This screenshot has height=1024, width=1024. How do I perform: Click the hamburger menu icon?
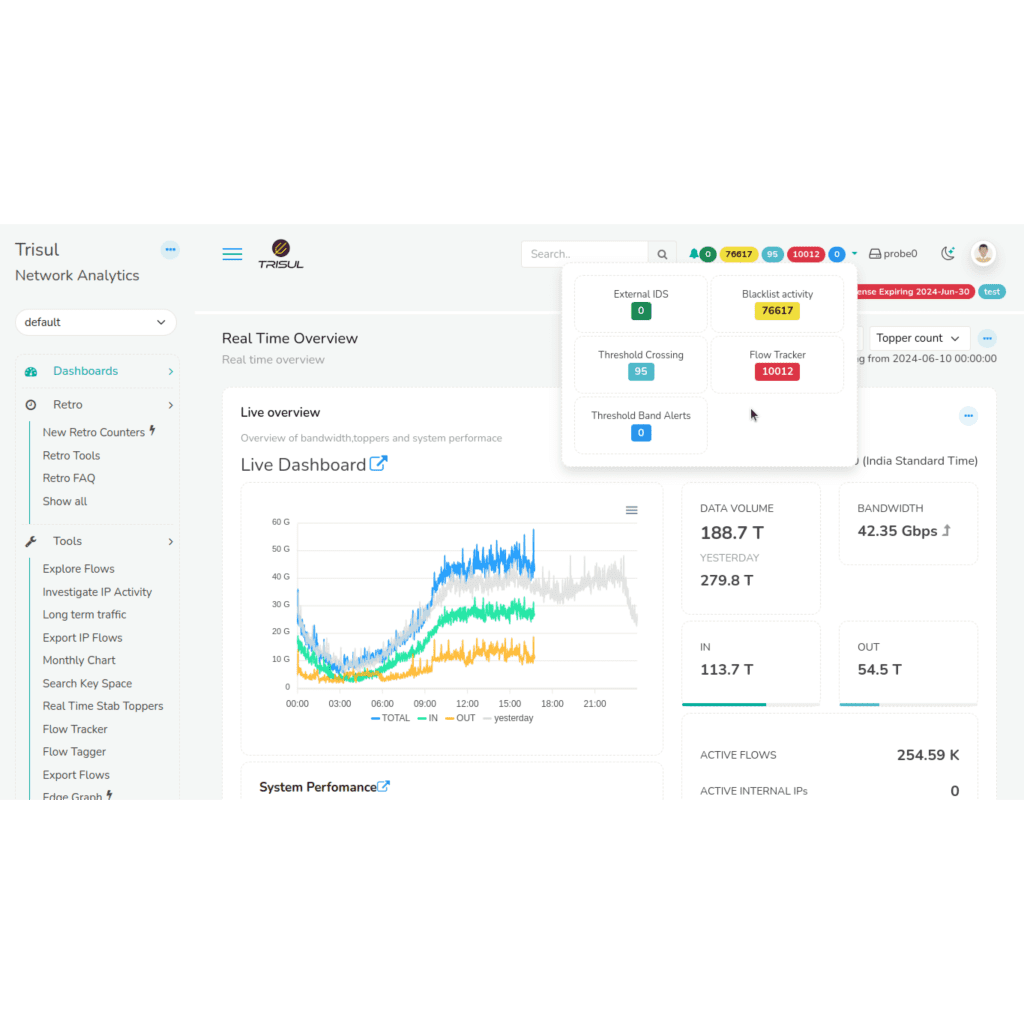pyautogui.click(x=232, y=254)
